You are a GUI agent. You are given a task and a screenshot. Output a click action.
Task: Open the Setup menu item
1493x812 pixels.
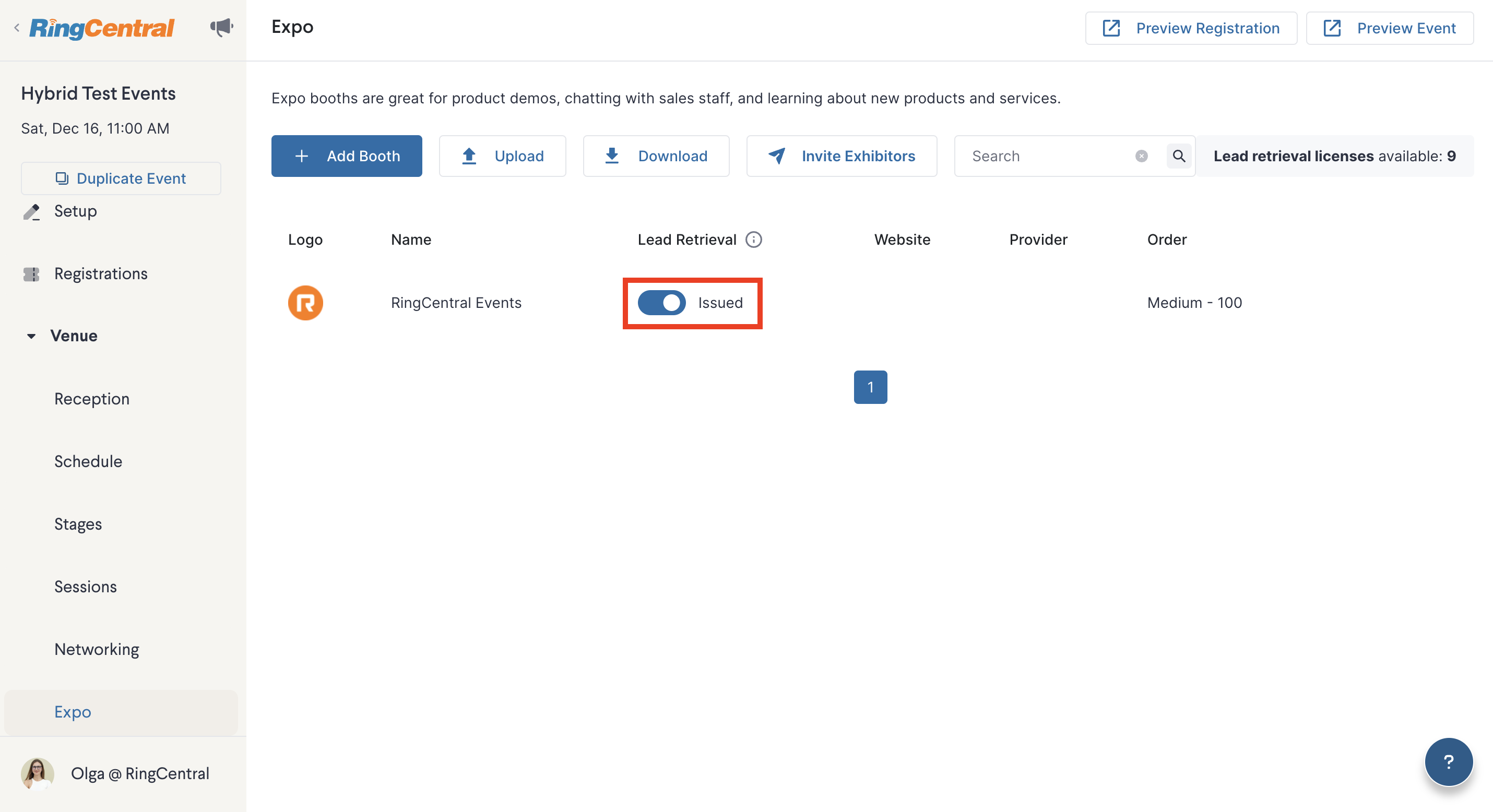tap(75, 211)
